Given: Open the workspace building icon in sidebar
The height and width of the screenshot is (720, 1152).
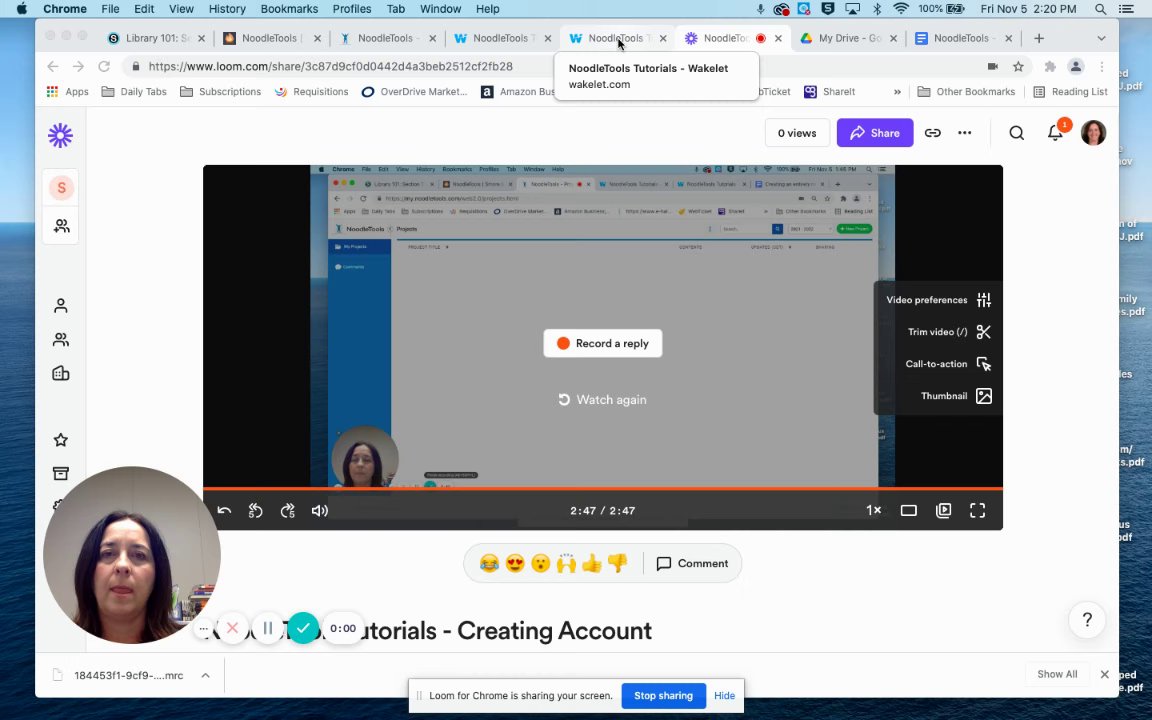Looking at the screenshot, I should click(61, 373).
